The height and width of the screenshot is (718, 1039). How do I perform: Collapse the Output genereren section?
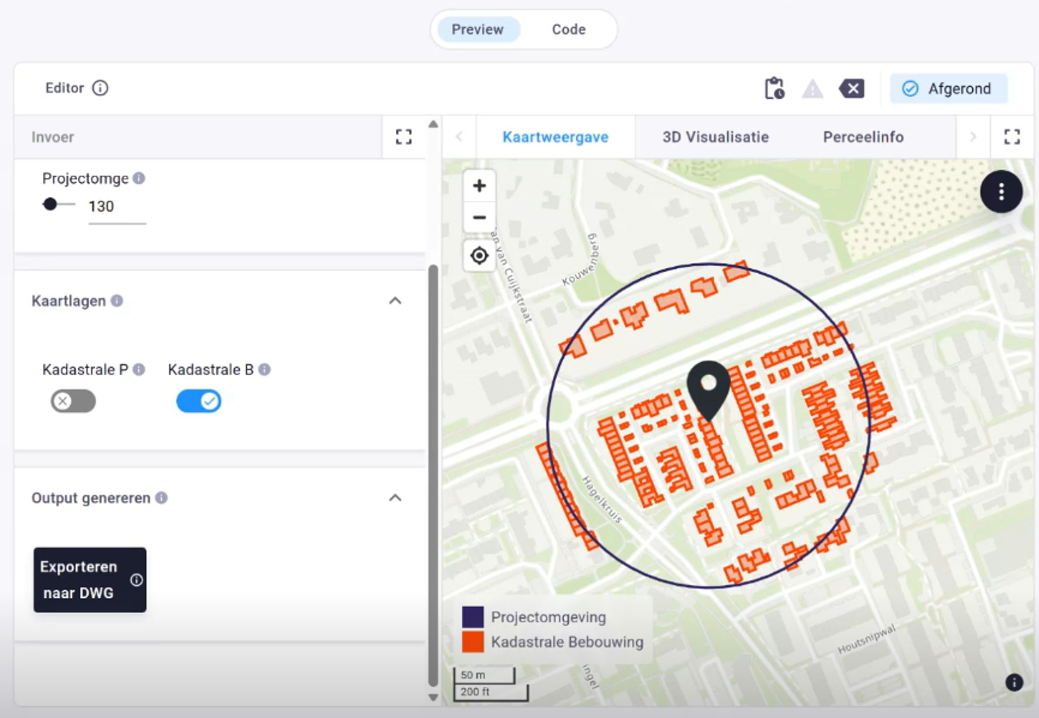coord(395,498)
